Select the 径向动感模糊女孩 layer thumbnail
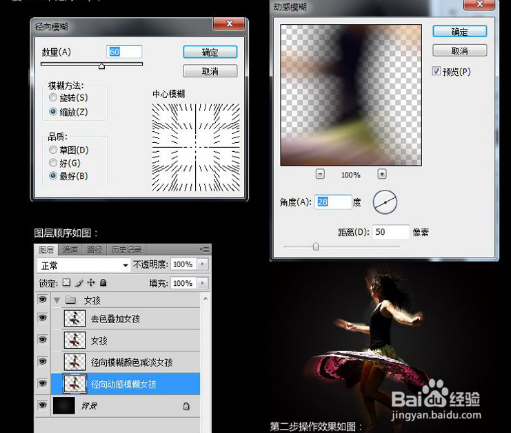The image size is (511, 433). click(x=75, y=384)
